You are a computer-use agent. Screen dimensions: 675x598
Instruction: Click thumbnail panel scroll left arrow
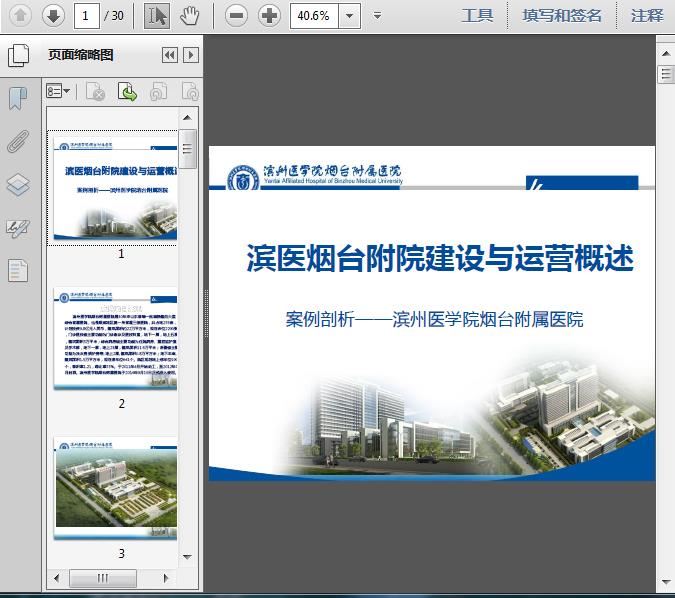click(56, 578)
